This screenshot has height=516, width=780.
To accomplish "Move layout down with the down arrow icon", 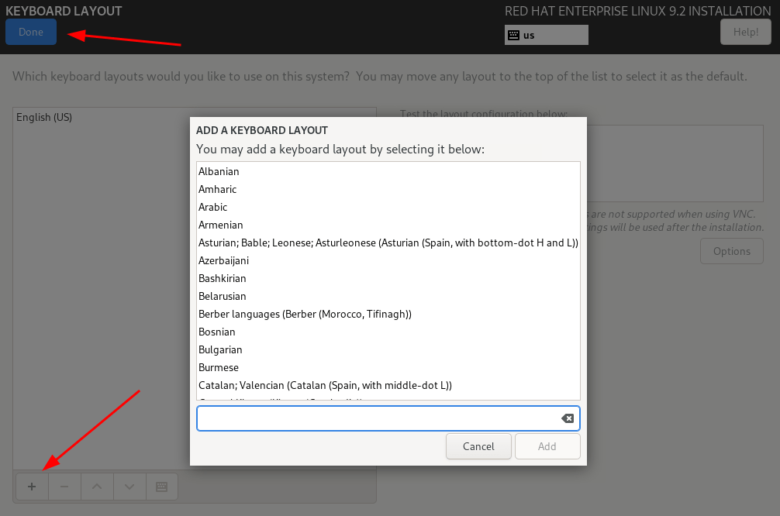I will [129, 487].
